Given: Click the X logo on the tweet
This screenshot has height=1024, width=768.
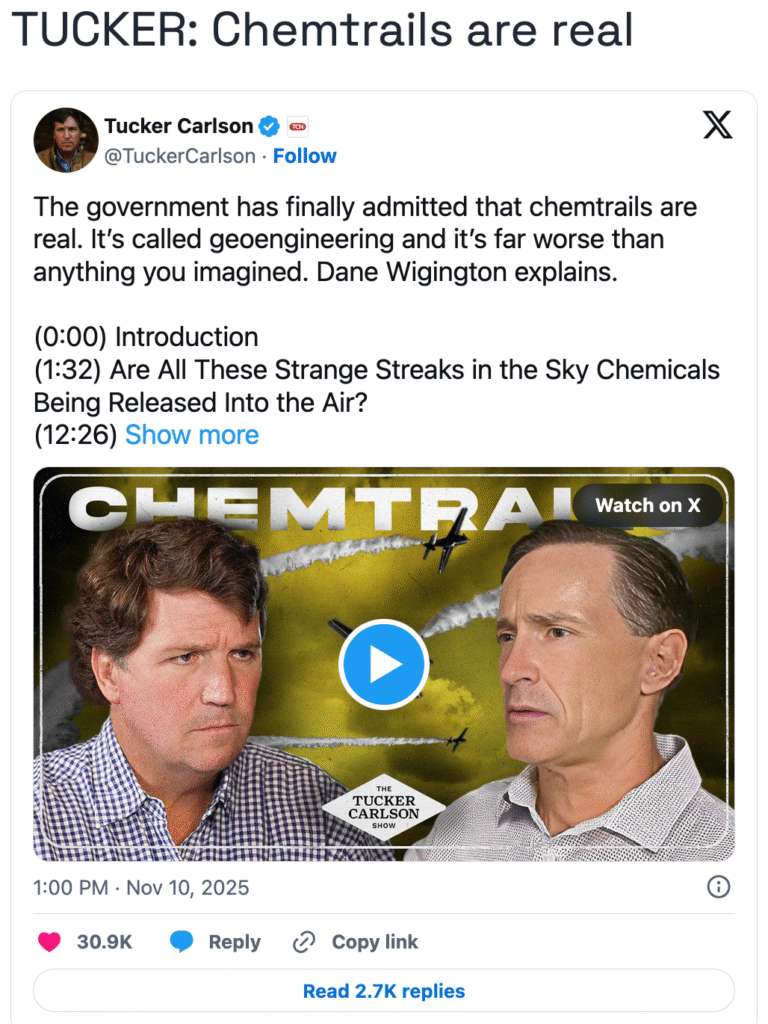Looking at the screenshot, I should (717, 125).
